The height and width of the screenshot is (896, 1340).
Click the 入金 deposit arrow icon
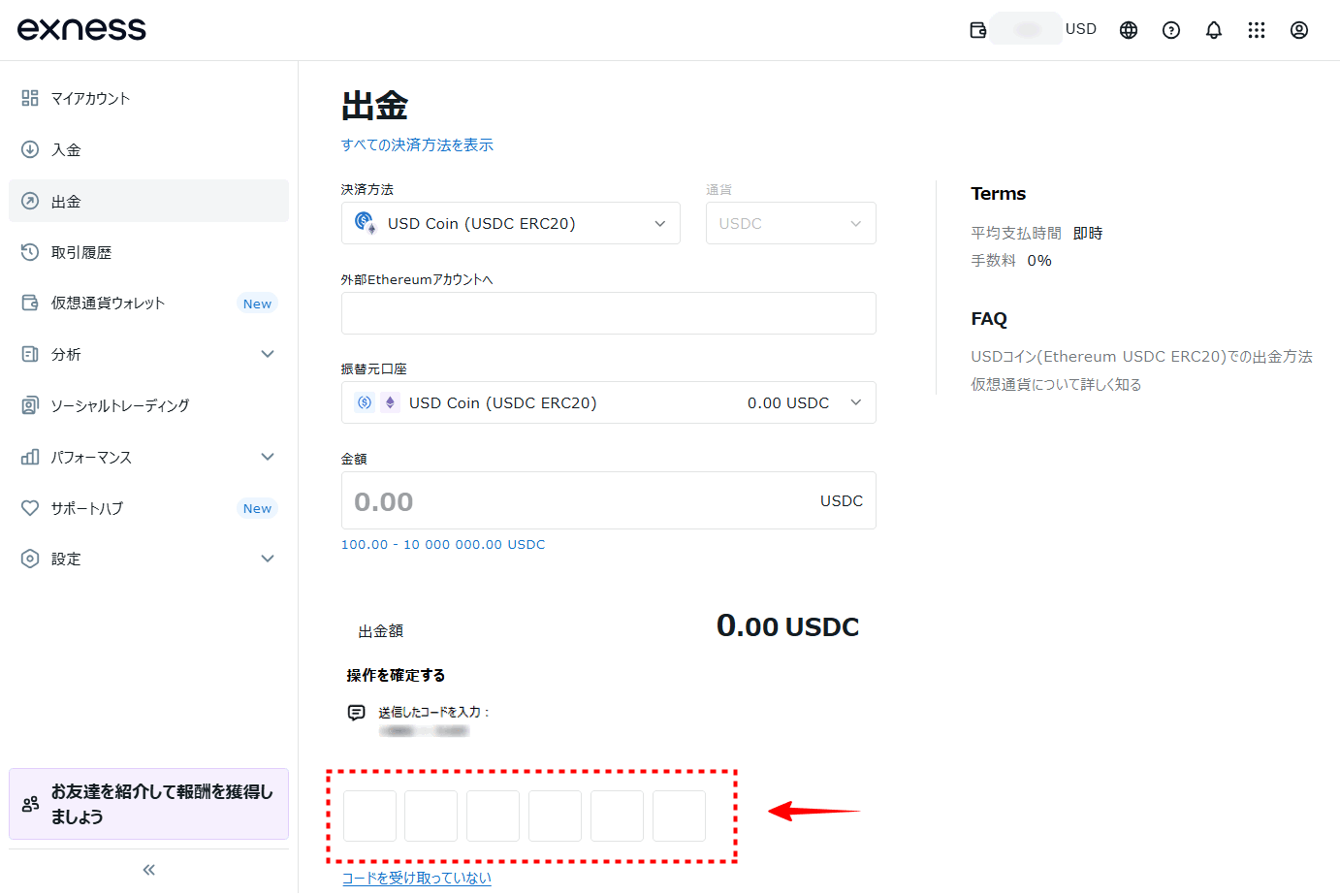click(30, 149)
